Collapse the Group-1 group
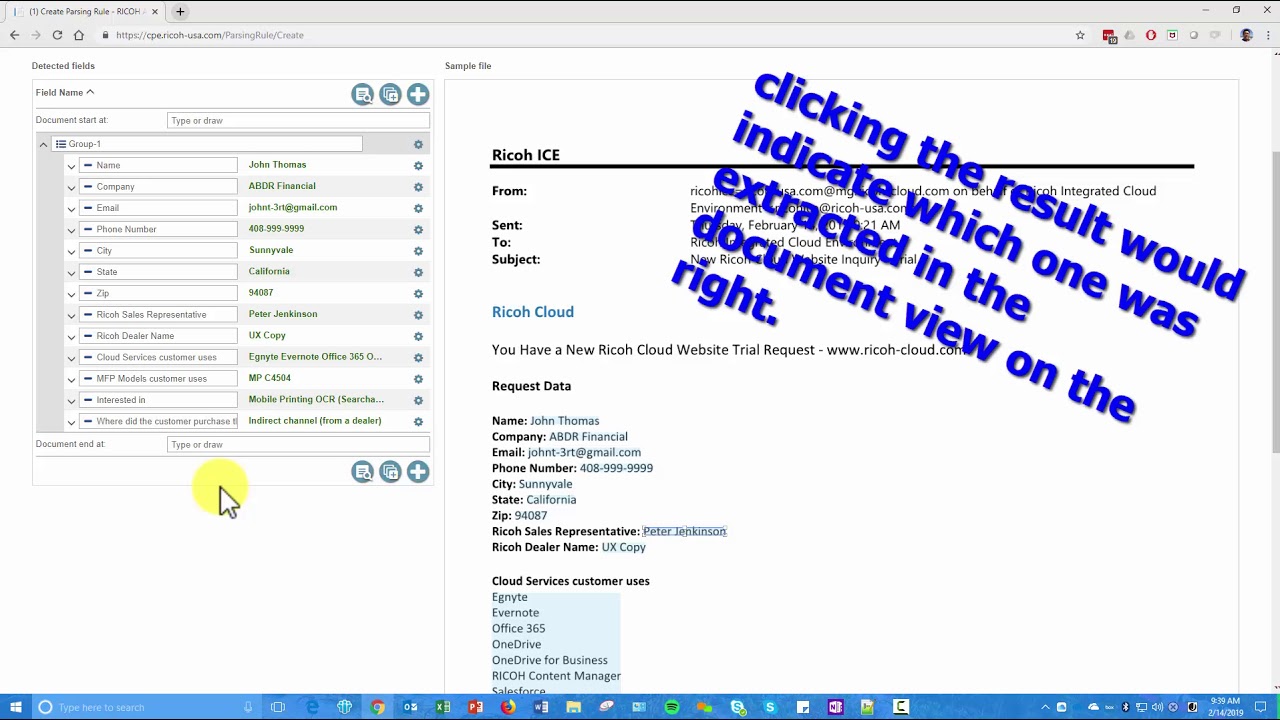 (x=43, y=145)
